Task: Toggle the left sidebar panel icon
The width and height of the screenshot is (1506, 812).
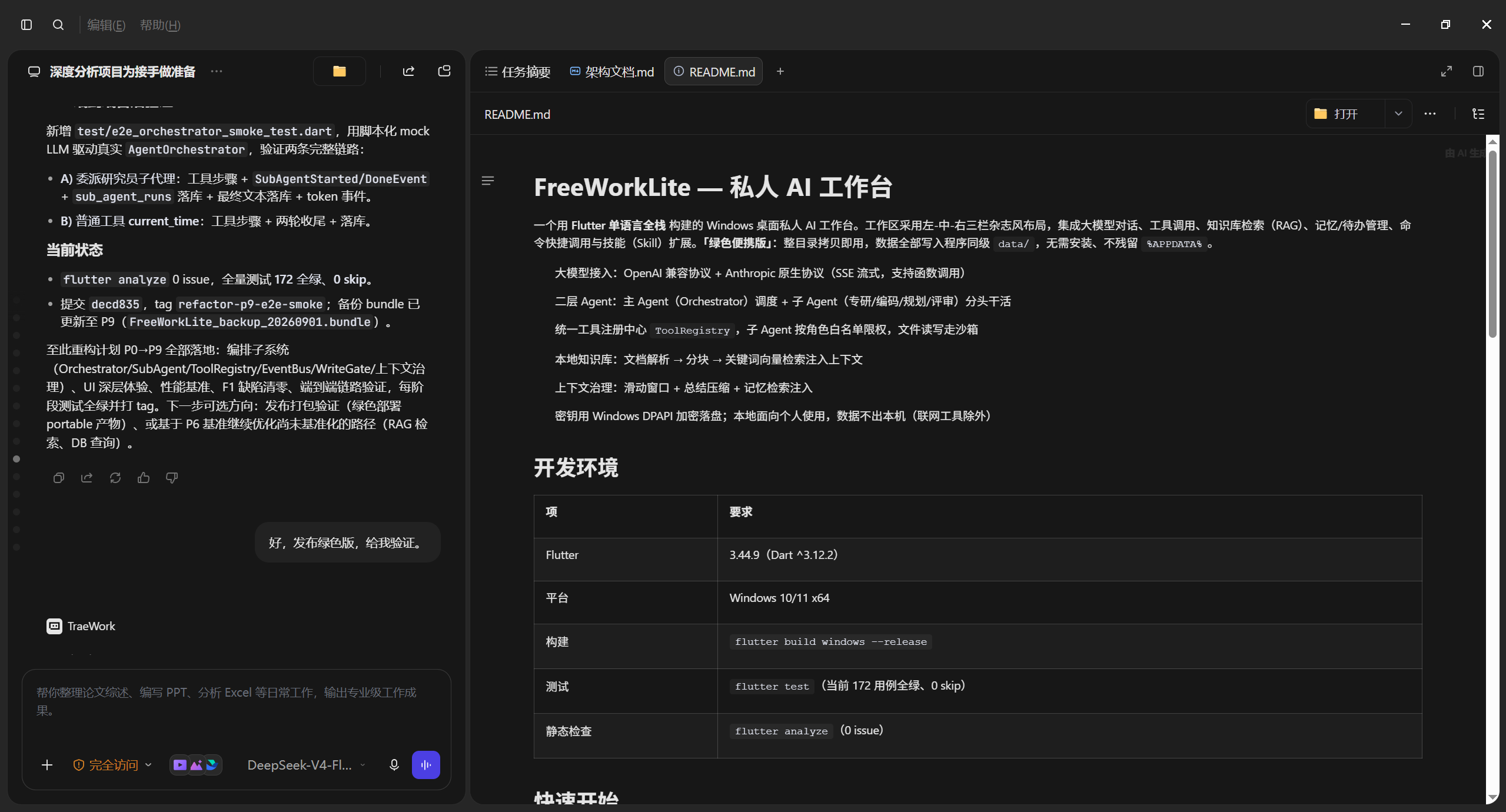Action: click(26, 25)
